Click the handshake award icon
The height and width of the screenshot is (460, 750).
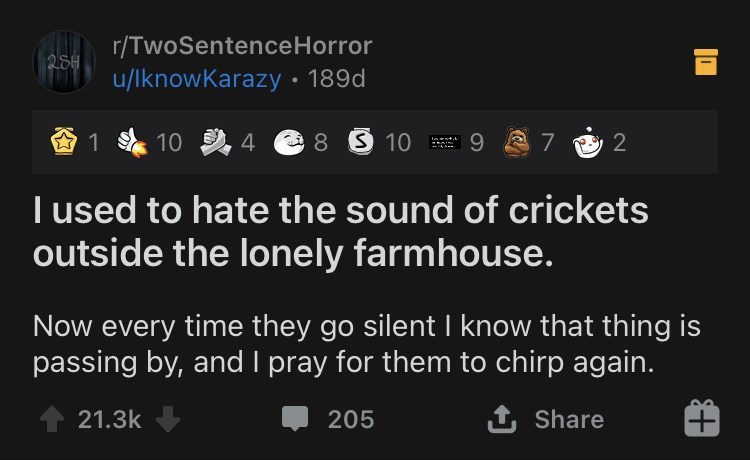pos(211,142)
